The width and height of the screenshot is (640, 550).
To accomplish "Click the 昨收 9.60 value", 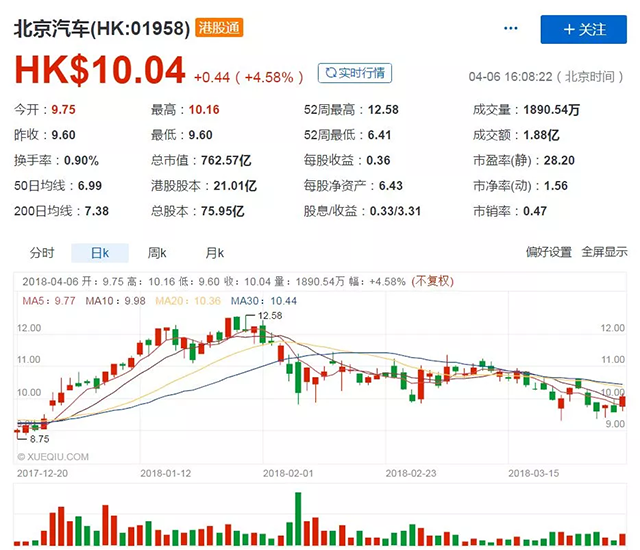I will point(63,135).
